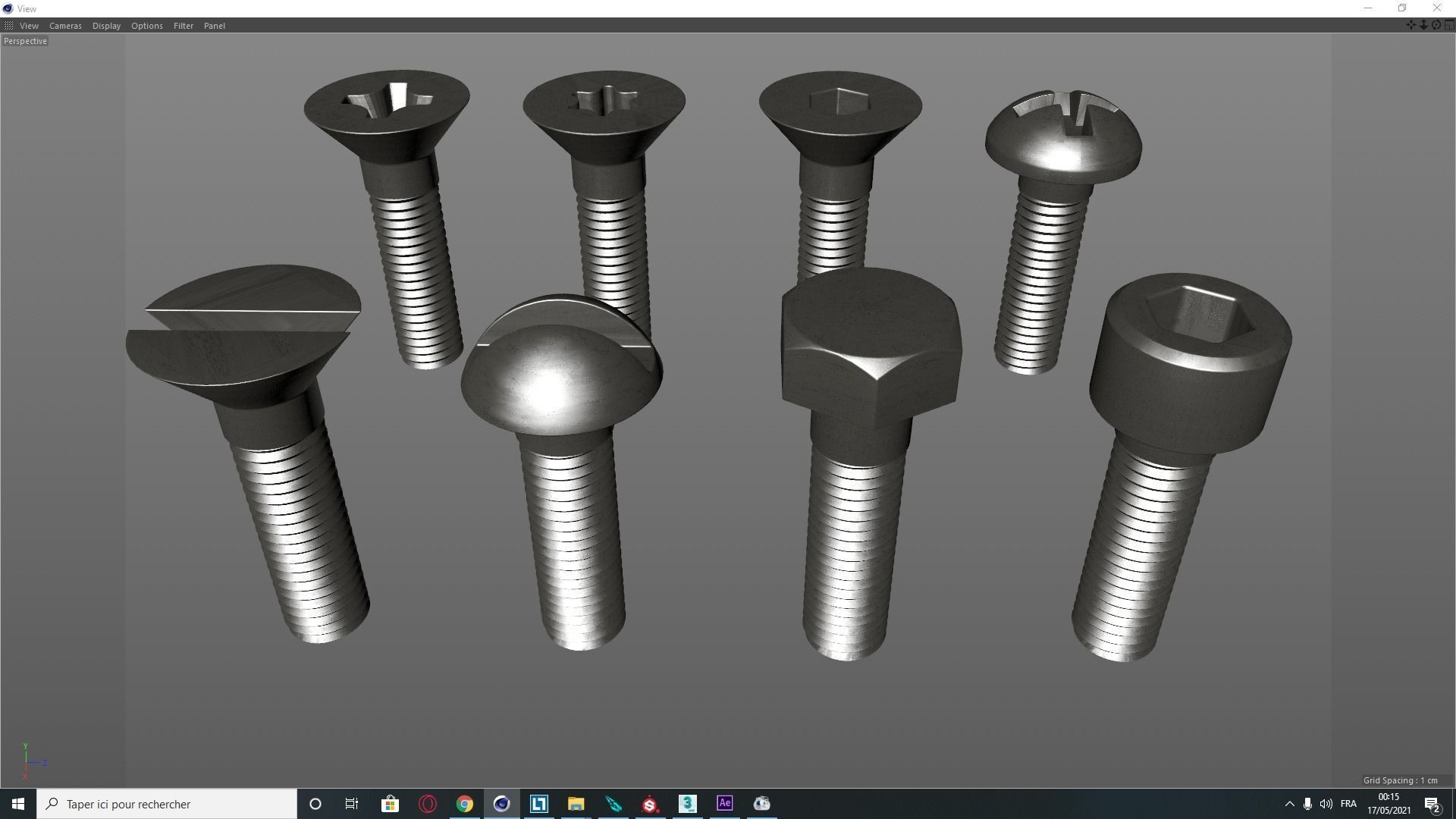This screenshot has height=819, width=1456.
Task: Open Opera browser from taskbar
Action: pos(427,804)
